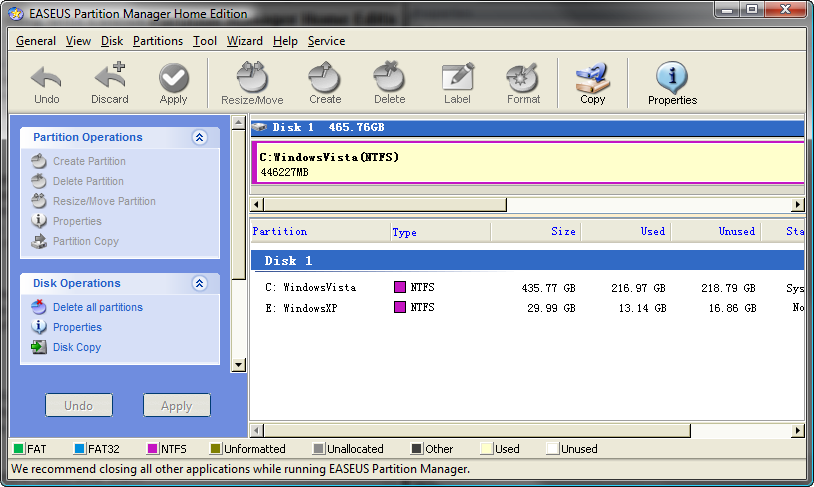
Task: Select the C: WindowsVista row
Action: click(528, 288)
